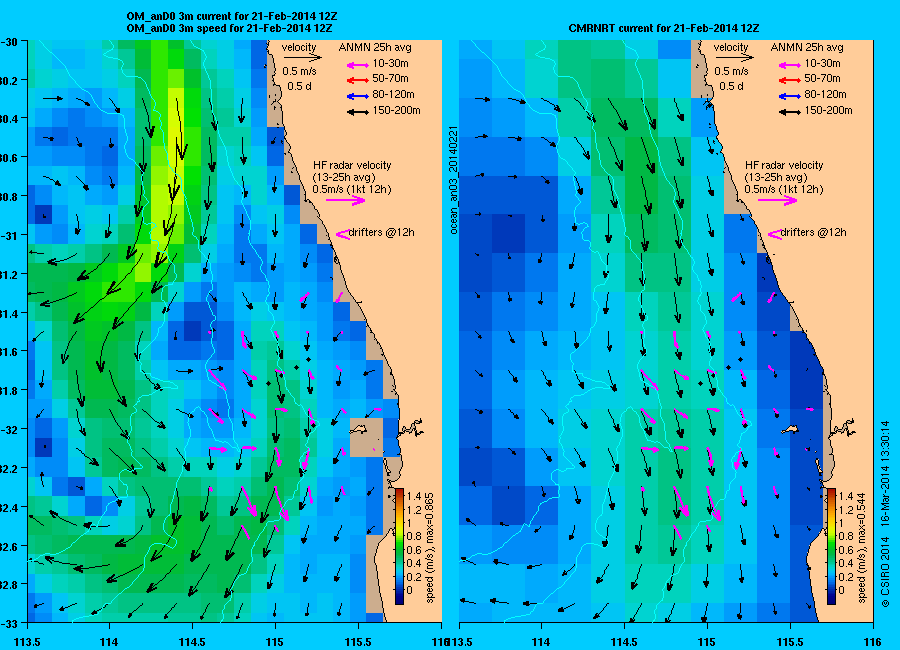Click 'ANMN 25h avg' label in right map
The height and width of the screenshot is (650, 900).
click(x=806, y=47)
